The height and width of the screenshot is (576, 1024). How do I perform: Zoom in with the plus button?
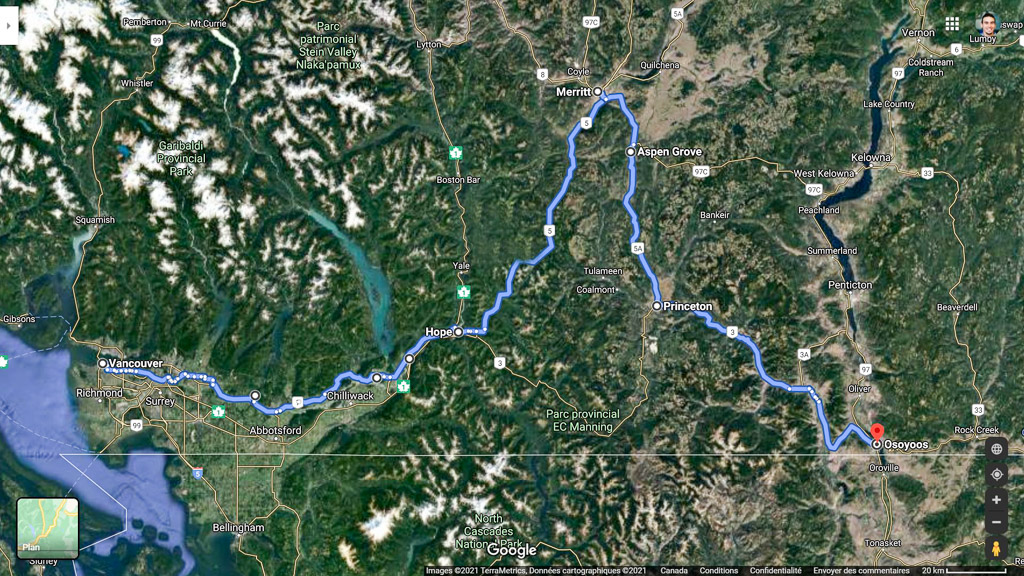[x=997, y=500]
